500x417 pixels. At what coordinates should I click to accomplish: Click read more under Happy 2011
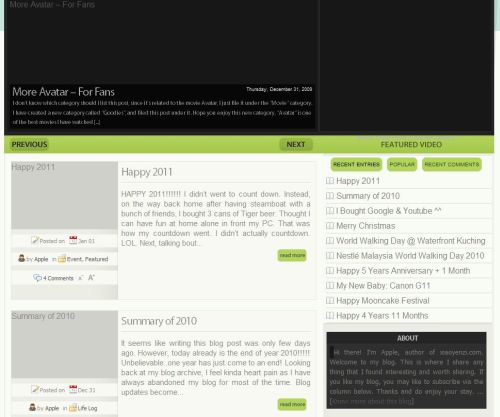[x=292, y=255]
